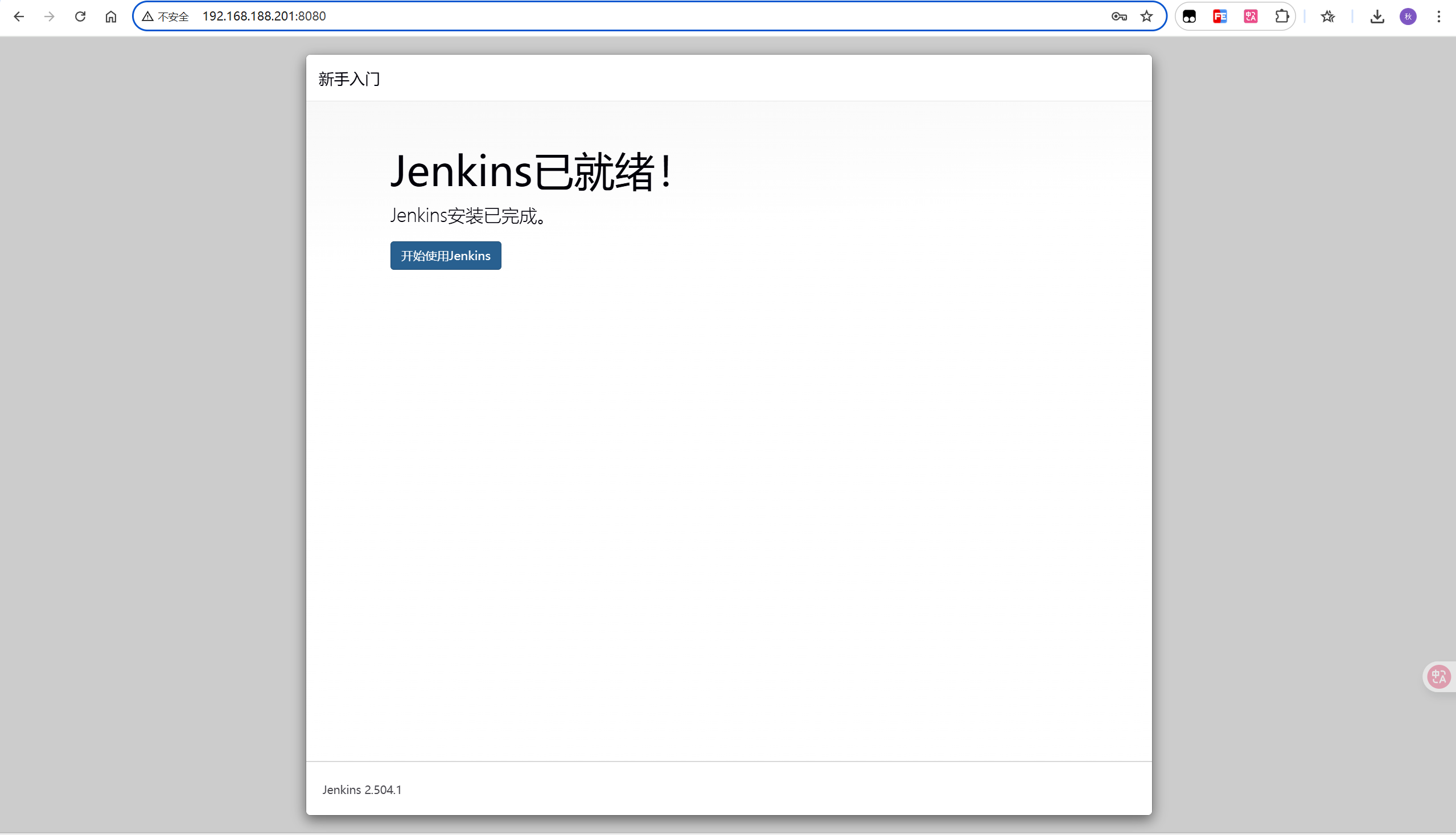Go back to the previous page
This screenshot has width=1456, height=835.
[19, 17]
